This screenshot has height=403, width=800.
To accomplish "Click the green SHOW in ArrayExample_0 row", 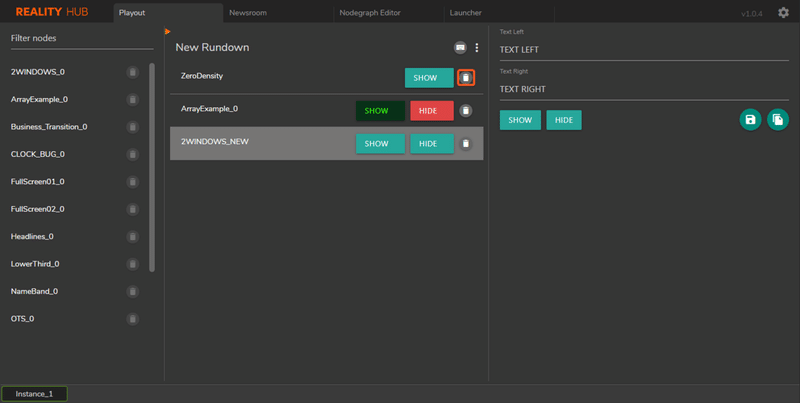I will click(380, 111).
